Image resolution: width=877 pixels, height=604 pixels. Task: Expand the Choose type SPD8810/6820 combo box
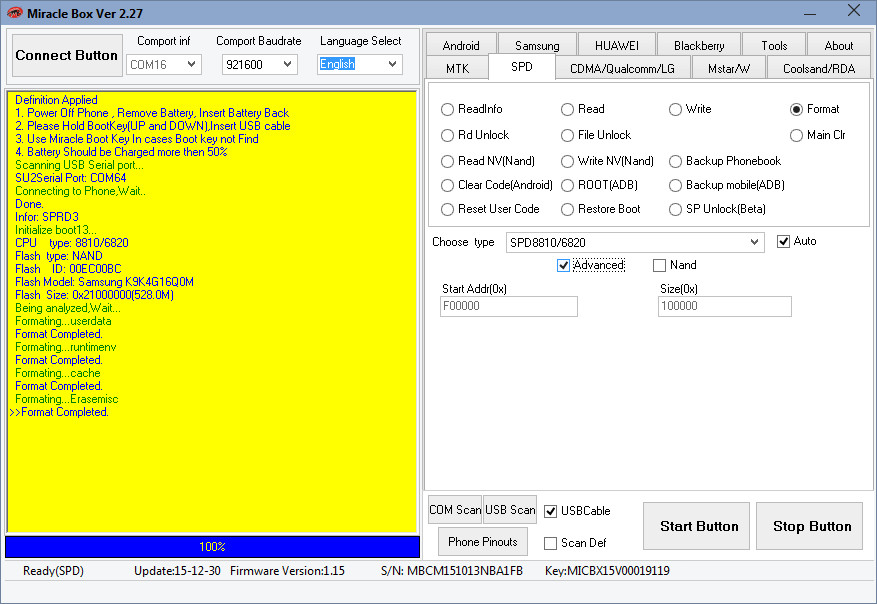[635, 242]
